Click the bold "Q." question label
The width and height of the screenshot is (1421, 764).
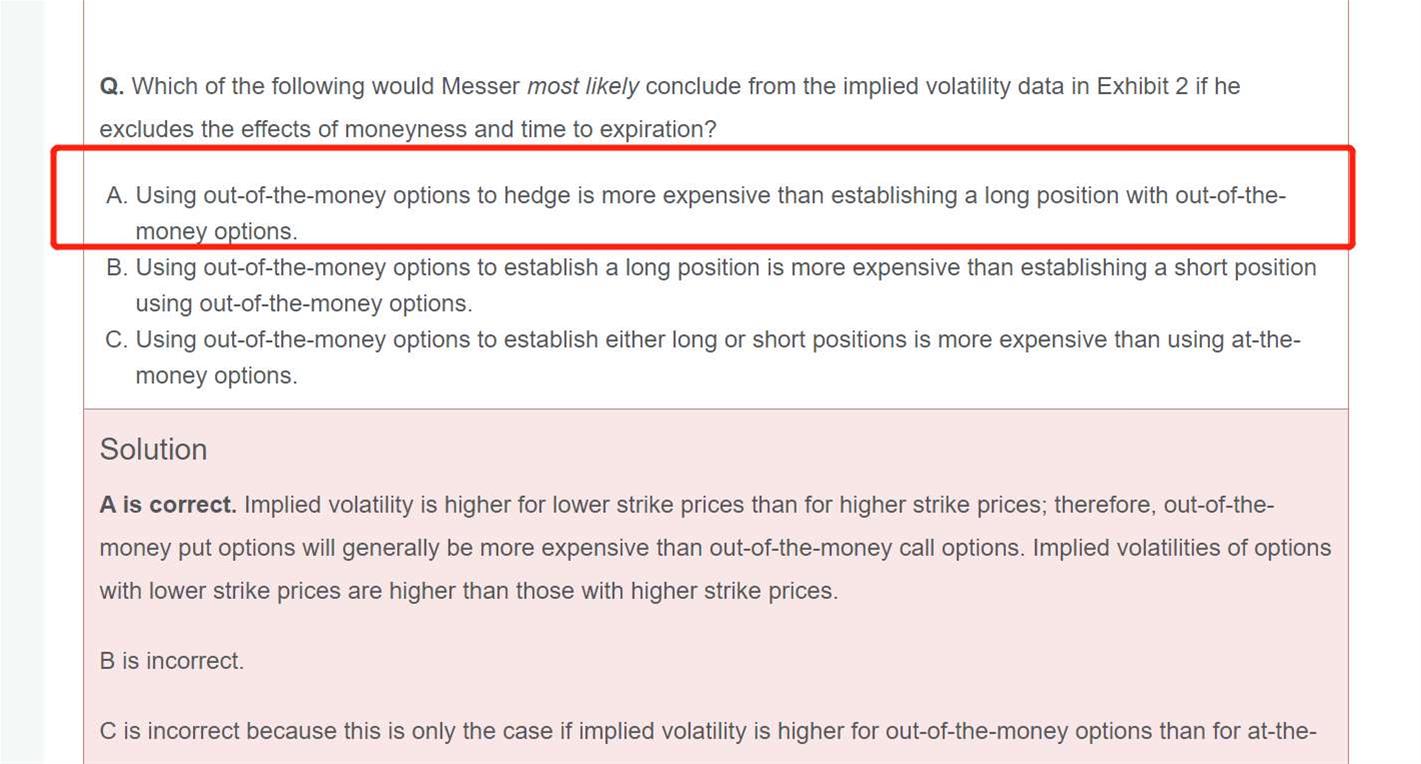click(111, 87)
